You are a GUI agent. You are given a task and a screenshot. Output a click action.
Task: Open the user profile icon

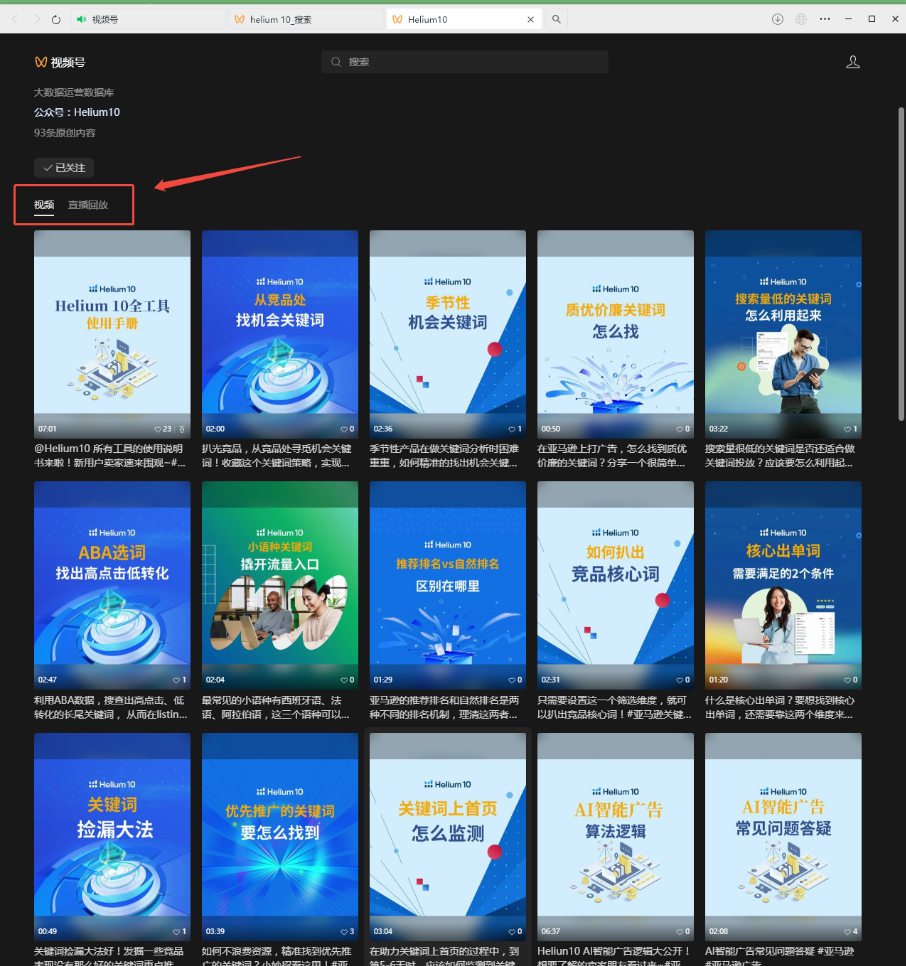pos(852,62)
